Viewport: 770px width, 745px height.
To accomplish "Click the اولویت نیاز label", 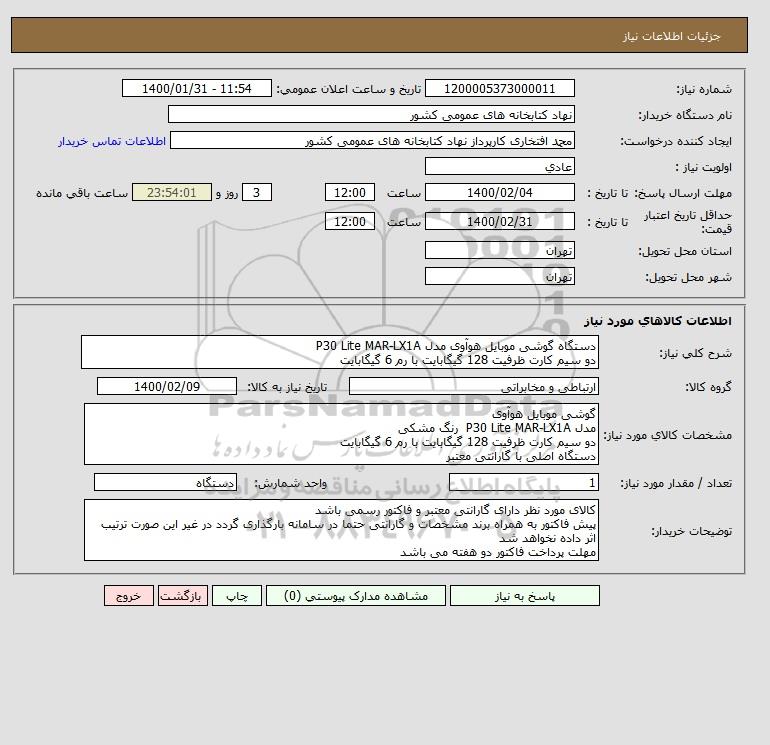I will 704,167.
